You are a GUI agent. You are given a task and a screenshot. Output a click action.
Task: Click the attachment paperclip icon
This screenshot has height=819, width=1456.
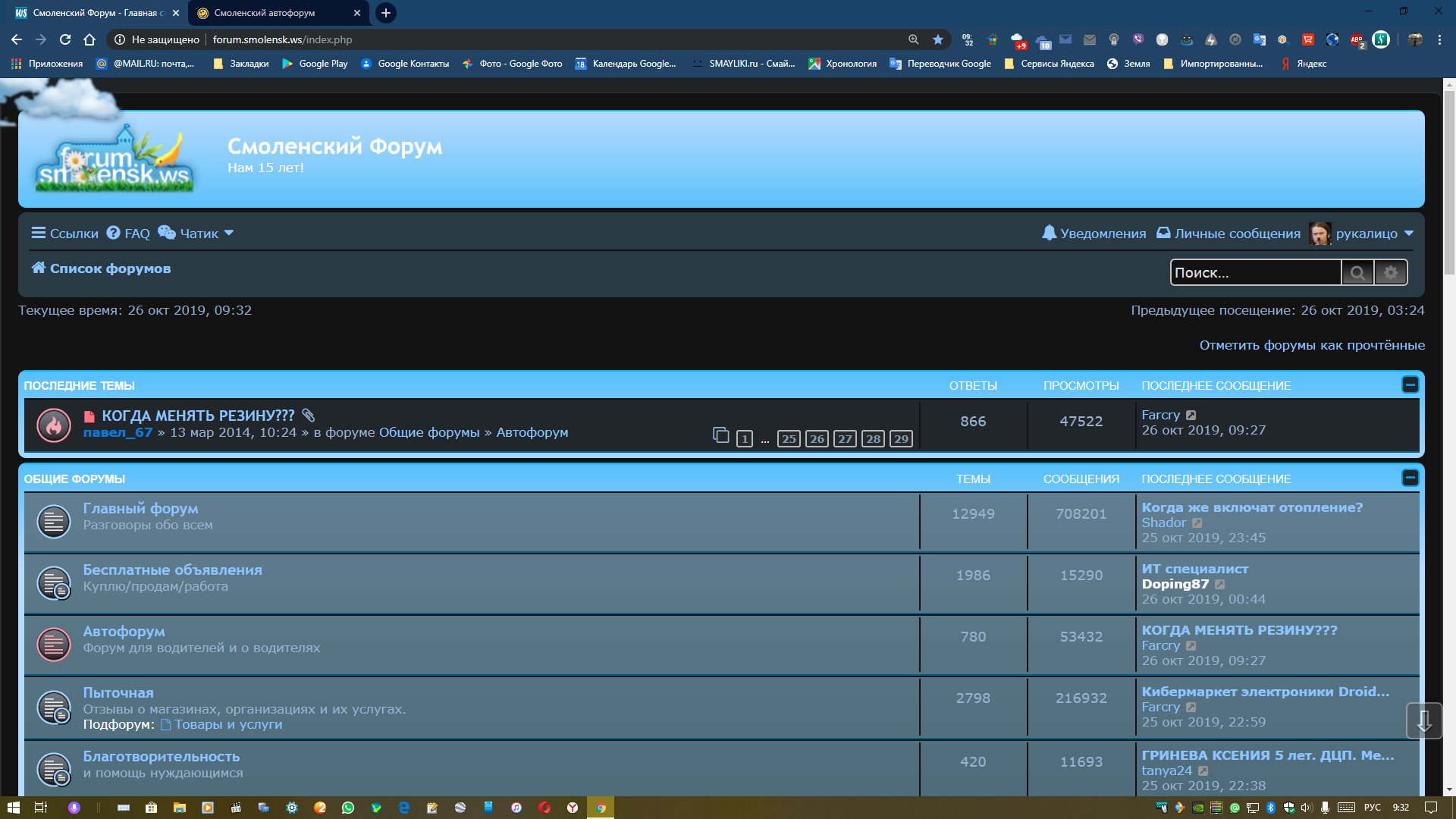[x=308, y=416]
